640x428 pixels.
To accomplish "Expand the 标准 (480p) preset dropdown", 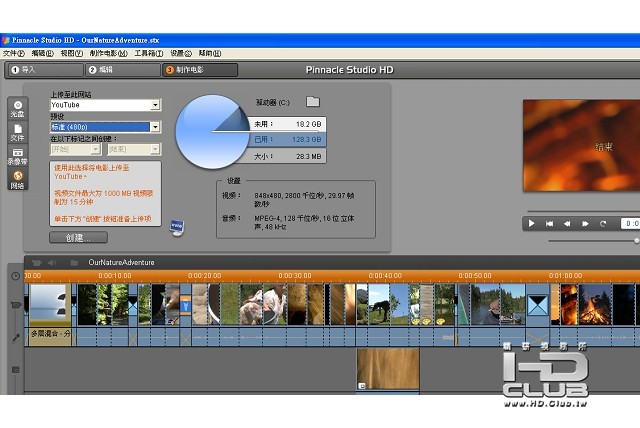I will pos(155,127).
